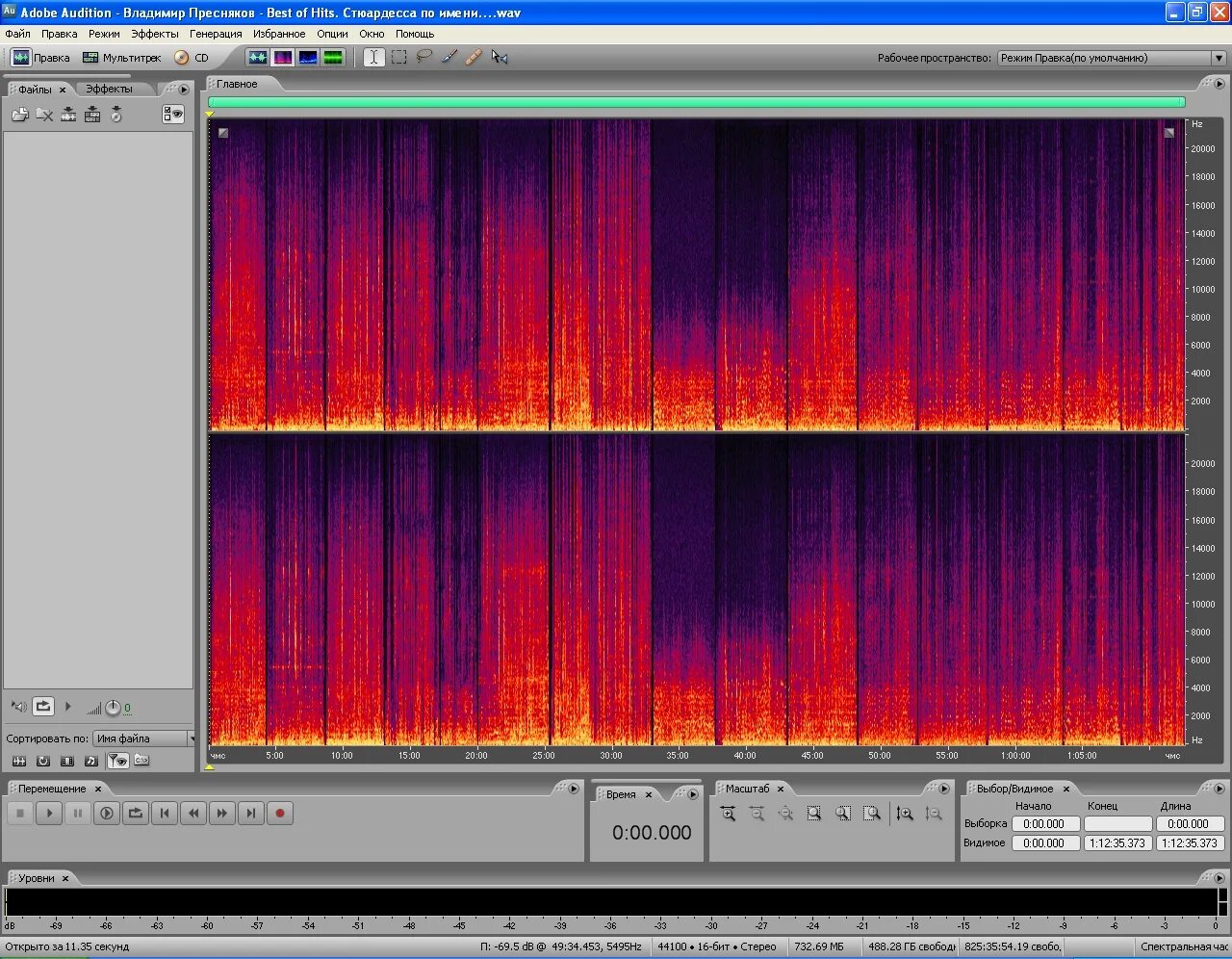Toggle the file type filter visibility
1232x959 pixels.
[117, 760]
